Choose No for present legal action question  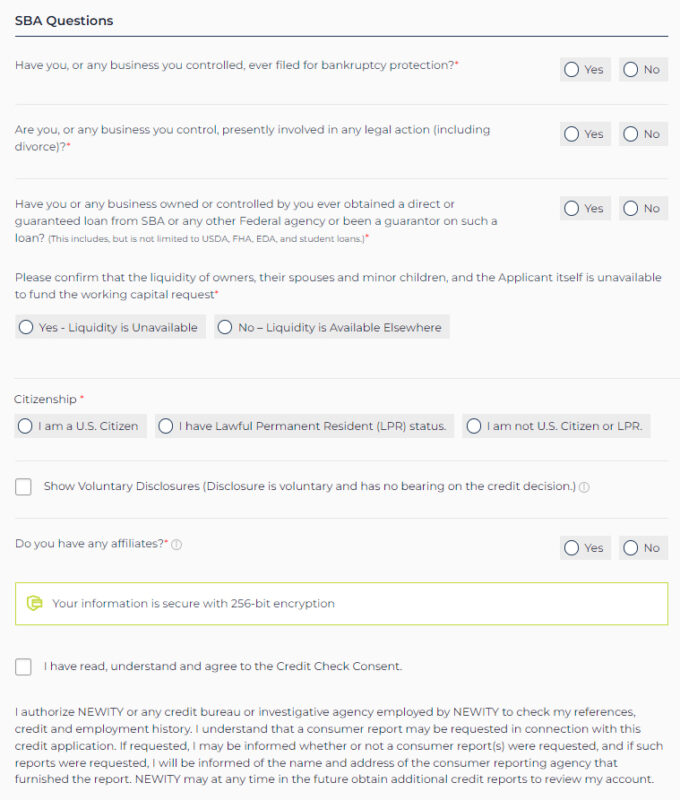coord(643,134)
